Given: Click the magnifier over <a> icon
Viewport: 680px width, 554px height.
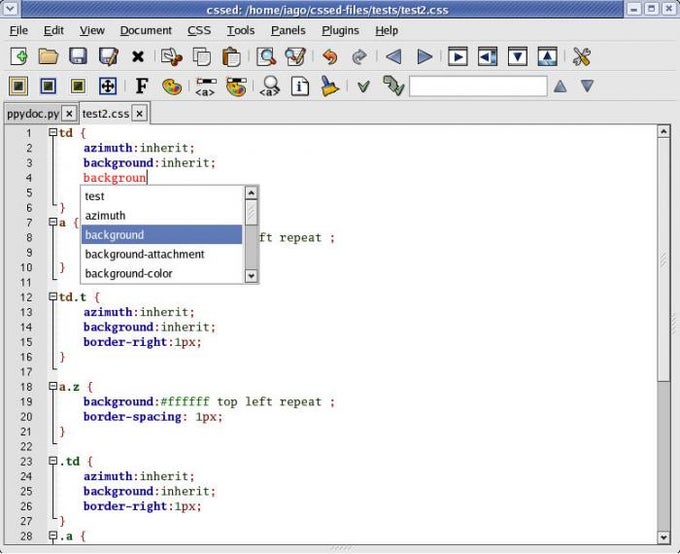Looking at the screenshot, I should [270, 87].
